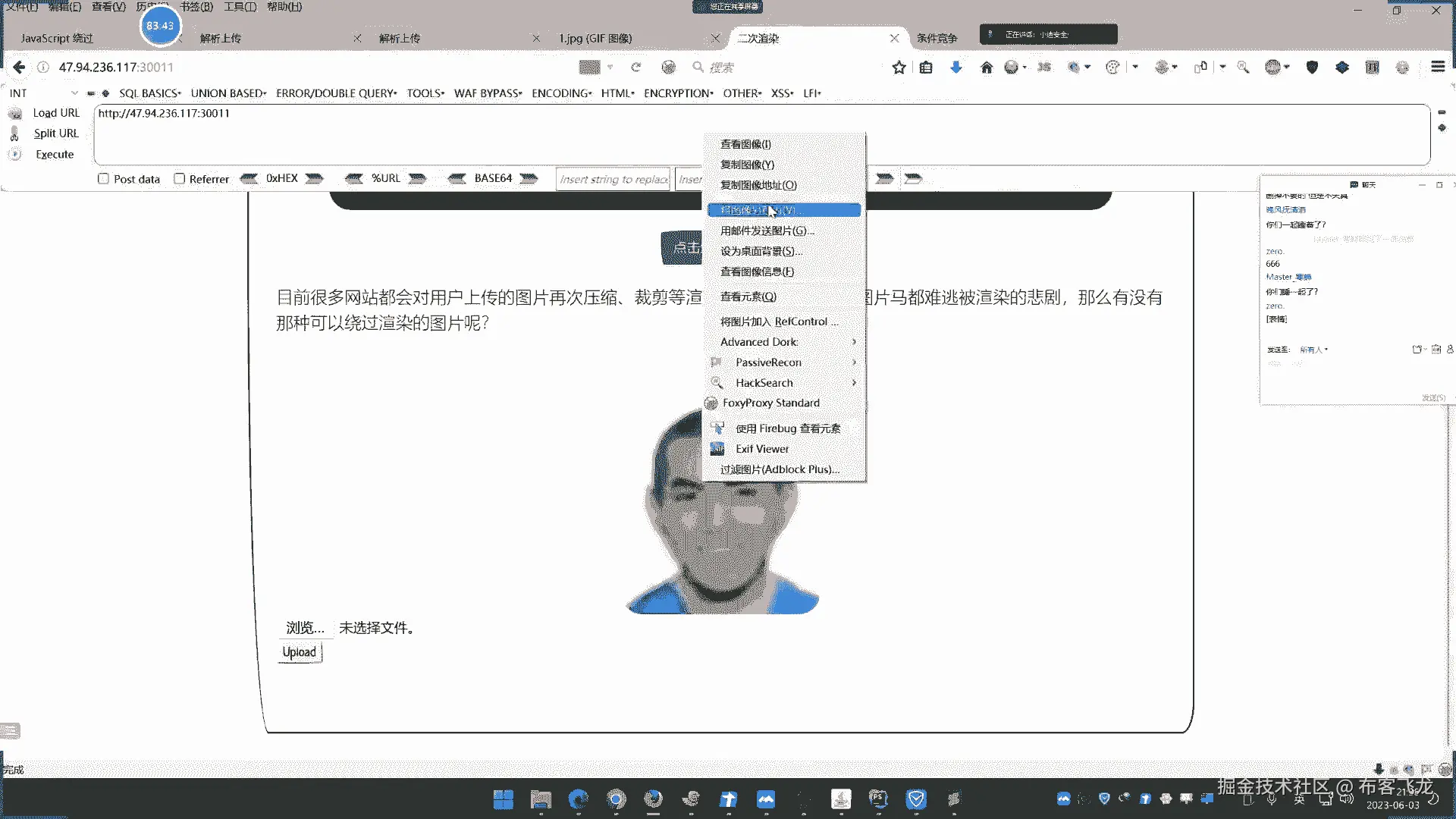The height and width of the screenshot is (819, 1456).
Task: Open Microsoft Edge from the taskbar
Action: pos(579,799)
